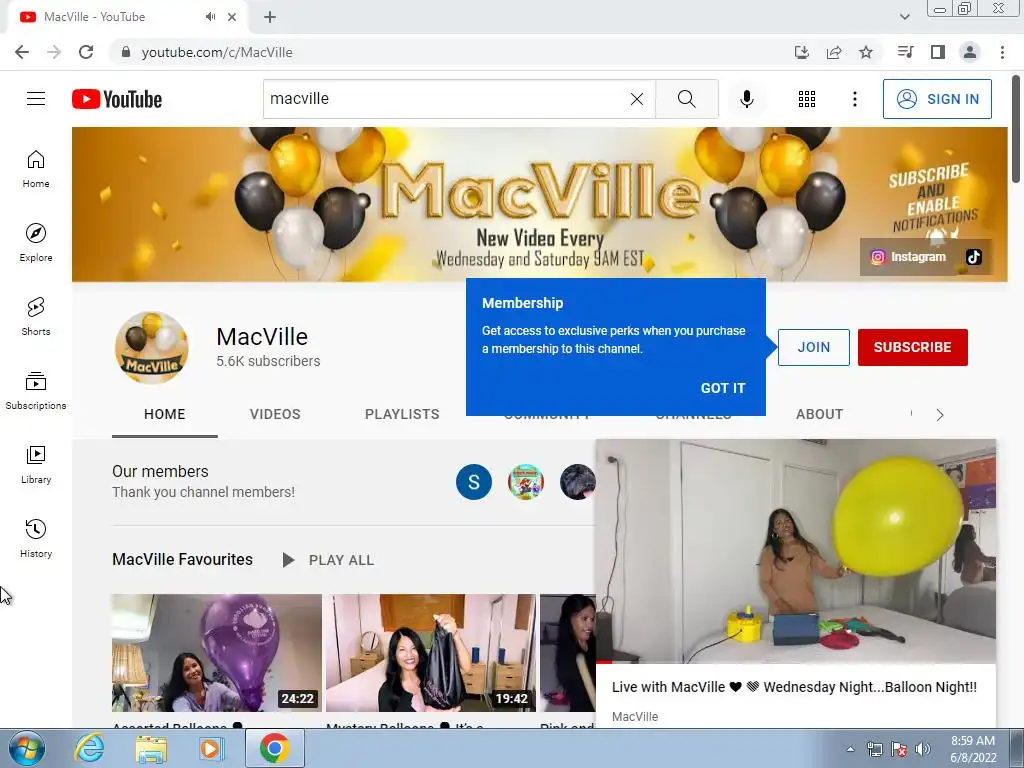Switch to the HOME tab
The height and width of the screenshot is (768, 1024).
click(165, 414)
